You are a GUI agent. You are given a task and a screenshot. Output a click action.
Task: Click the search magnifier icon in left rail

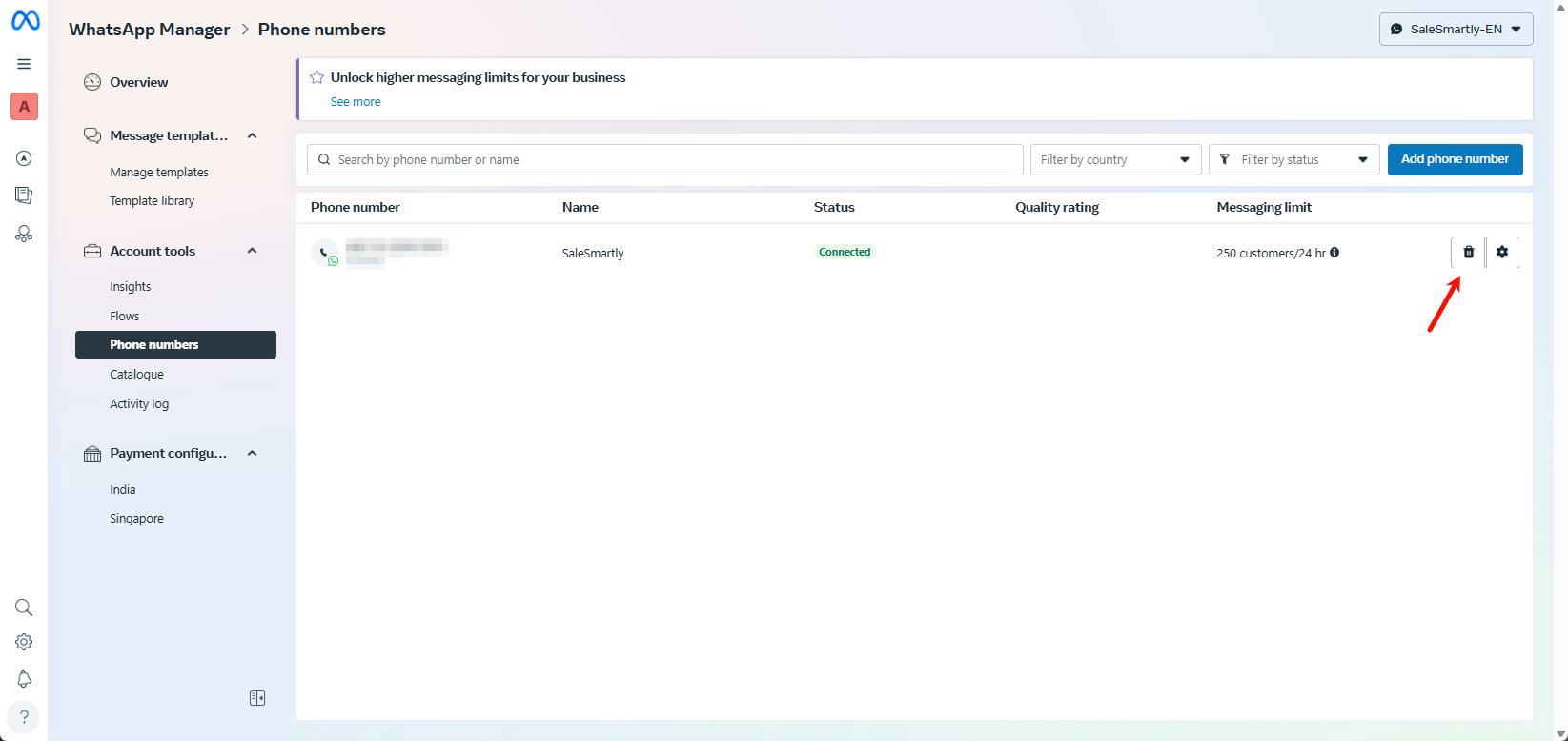24,607
